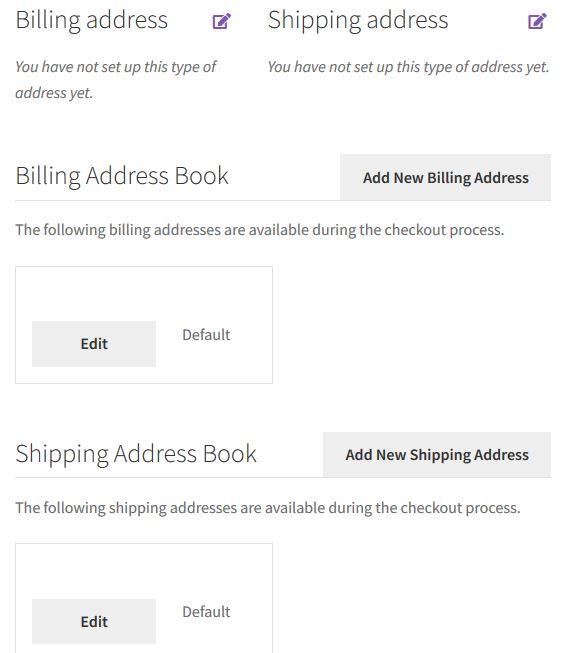Click the blank area inside the shipping address card

click(x=144, y=571)
